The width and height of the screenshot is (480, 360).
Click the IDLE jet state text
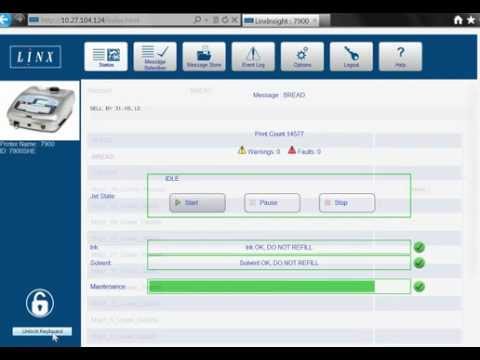coord(172,179)
